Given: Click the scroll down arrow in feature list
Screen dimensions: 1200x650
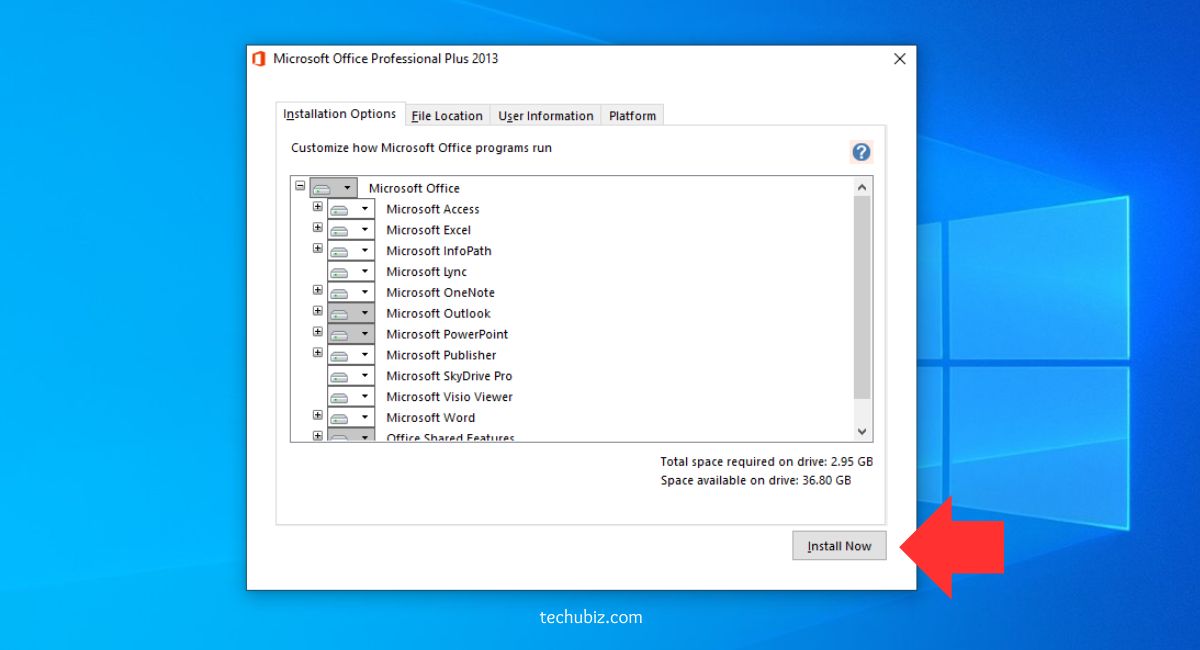Looking at the screenshot, I should [x=862, y=431].
